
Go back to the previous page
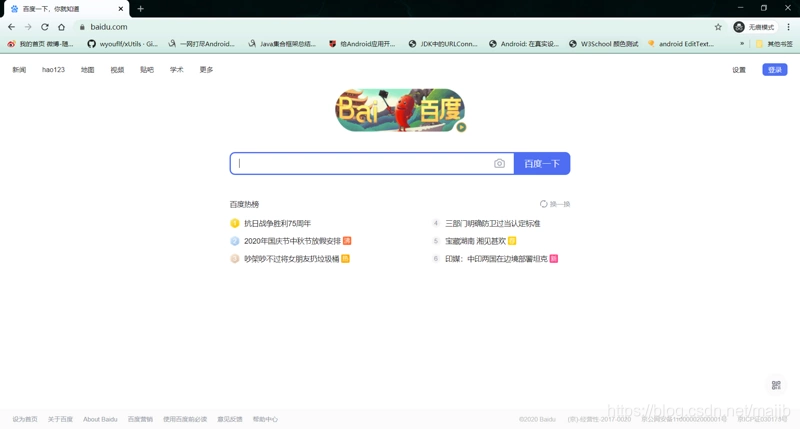pyautogui.click(x=11, y=27)
